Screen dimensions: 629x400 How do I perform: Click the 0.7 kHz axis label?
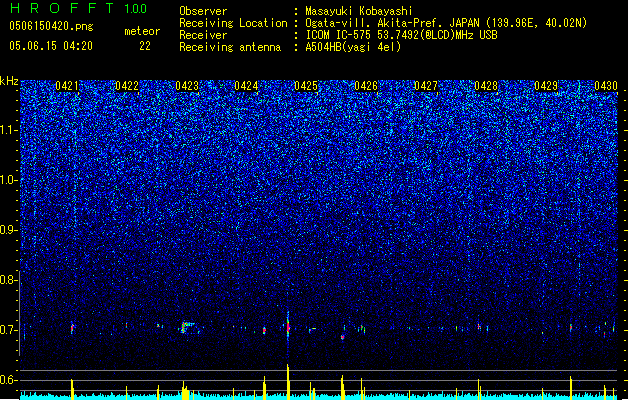[x=9, y=330]
